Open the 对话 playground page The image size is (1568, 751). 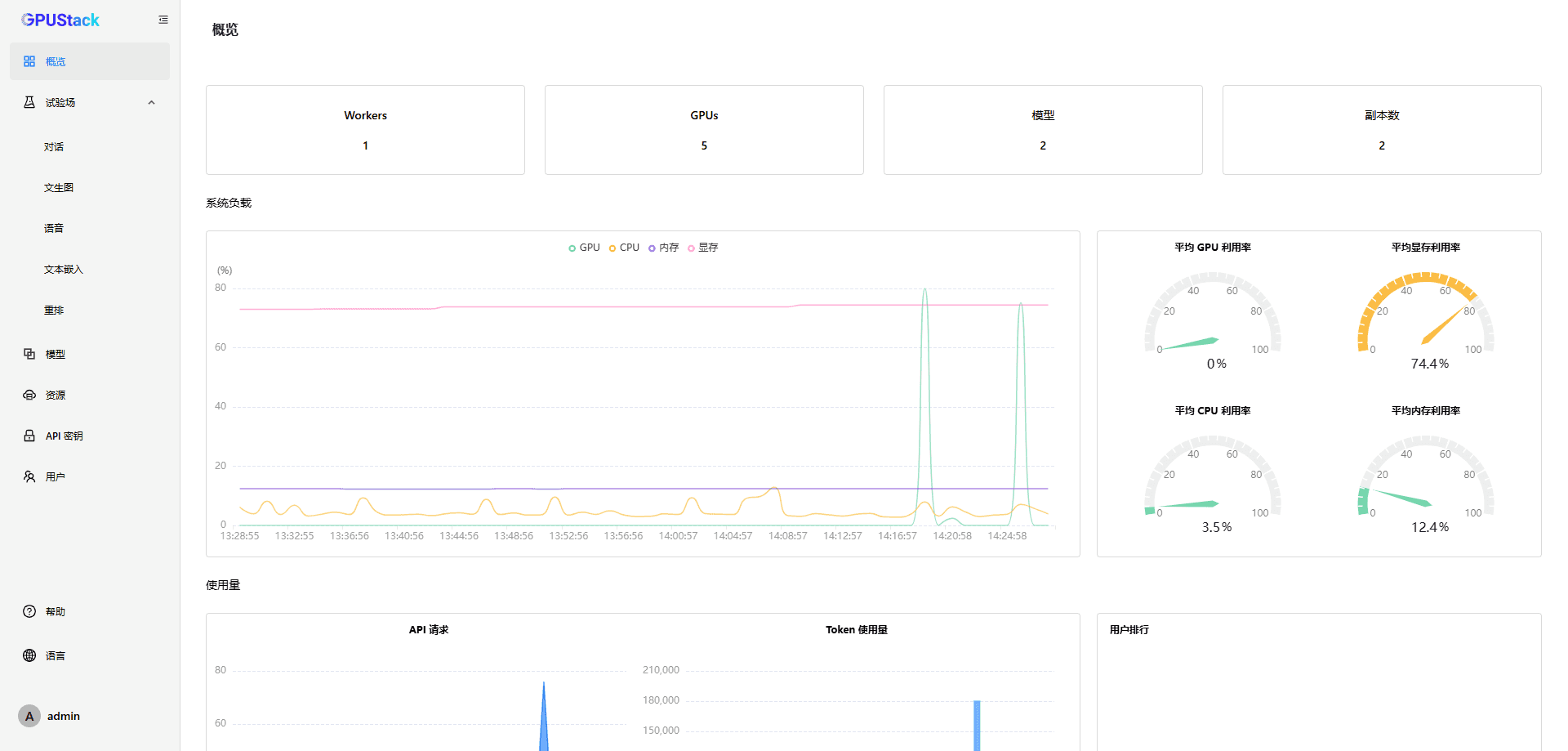pos(90,147)
